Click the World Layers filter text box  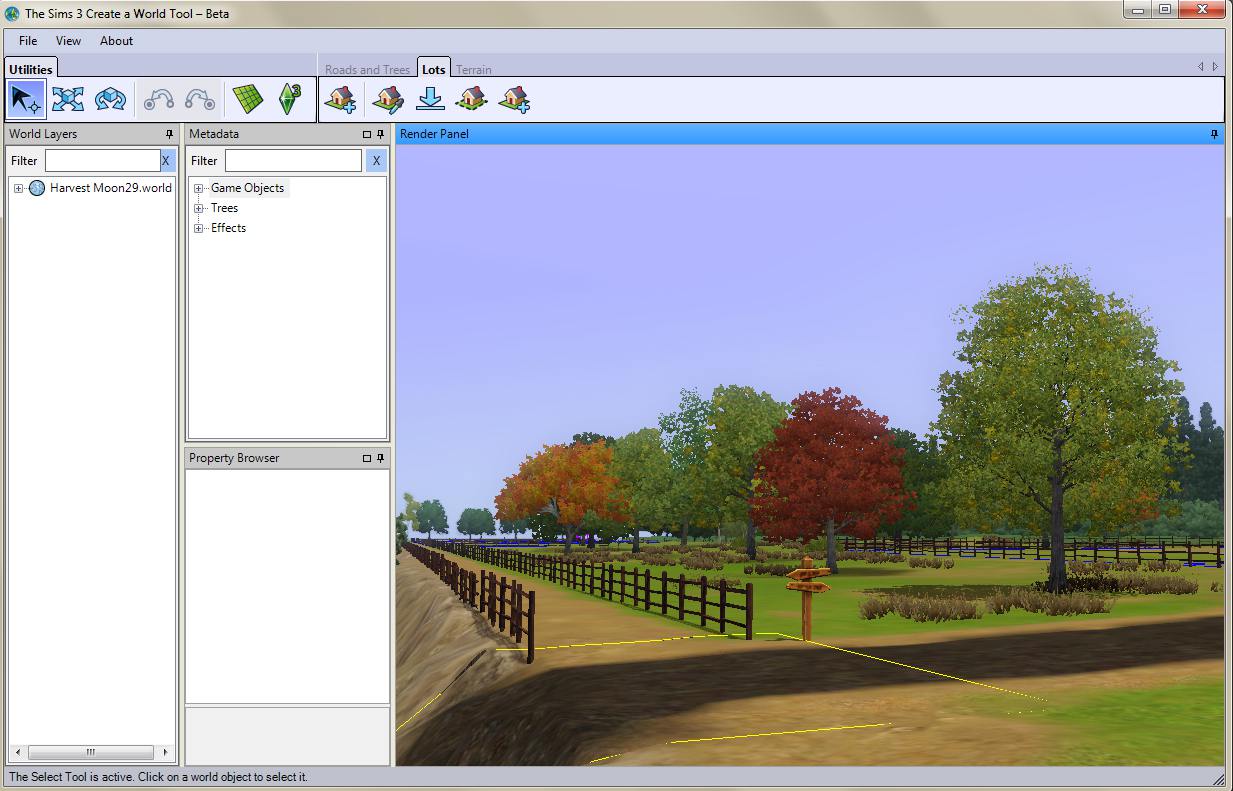pos(102,160)
